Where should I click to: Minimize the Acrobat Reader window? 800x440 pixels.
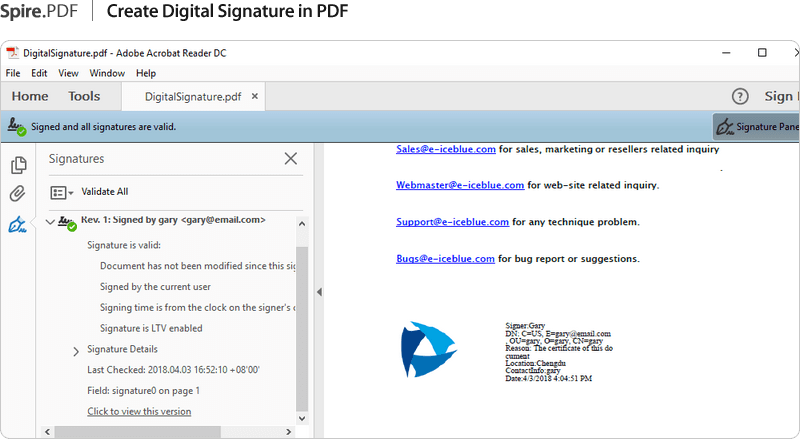pyautogui.click(x=726, y=53)
